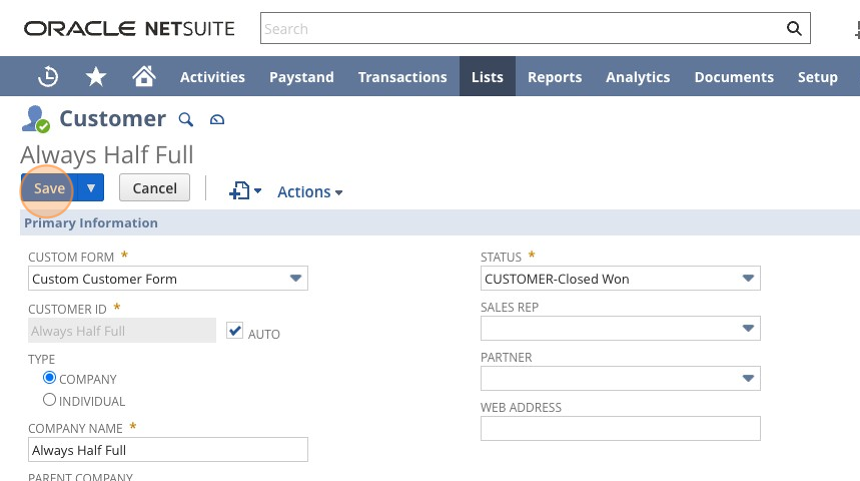Click the magnifier in the global search bar

pos(794,29)
